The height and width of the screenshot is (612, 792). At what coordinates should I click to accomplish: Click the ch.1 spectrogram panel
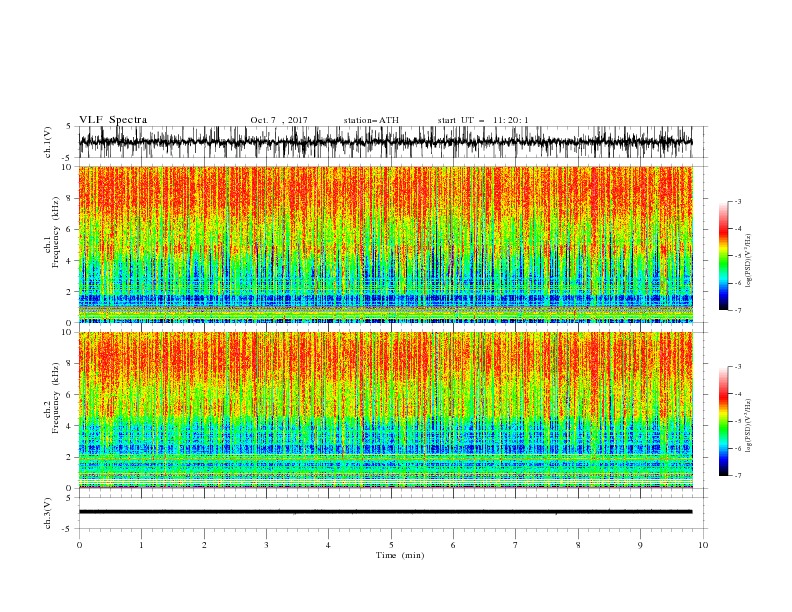point(385,244)
